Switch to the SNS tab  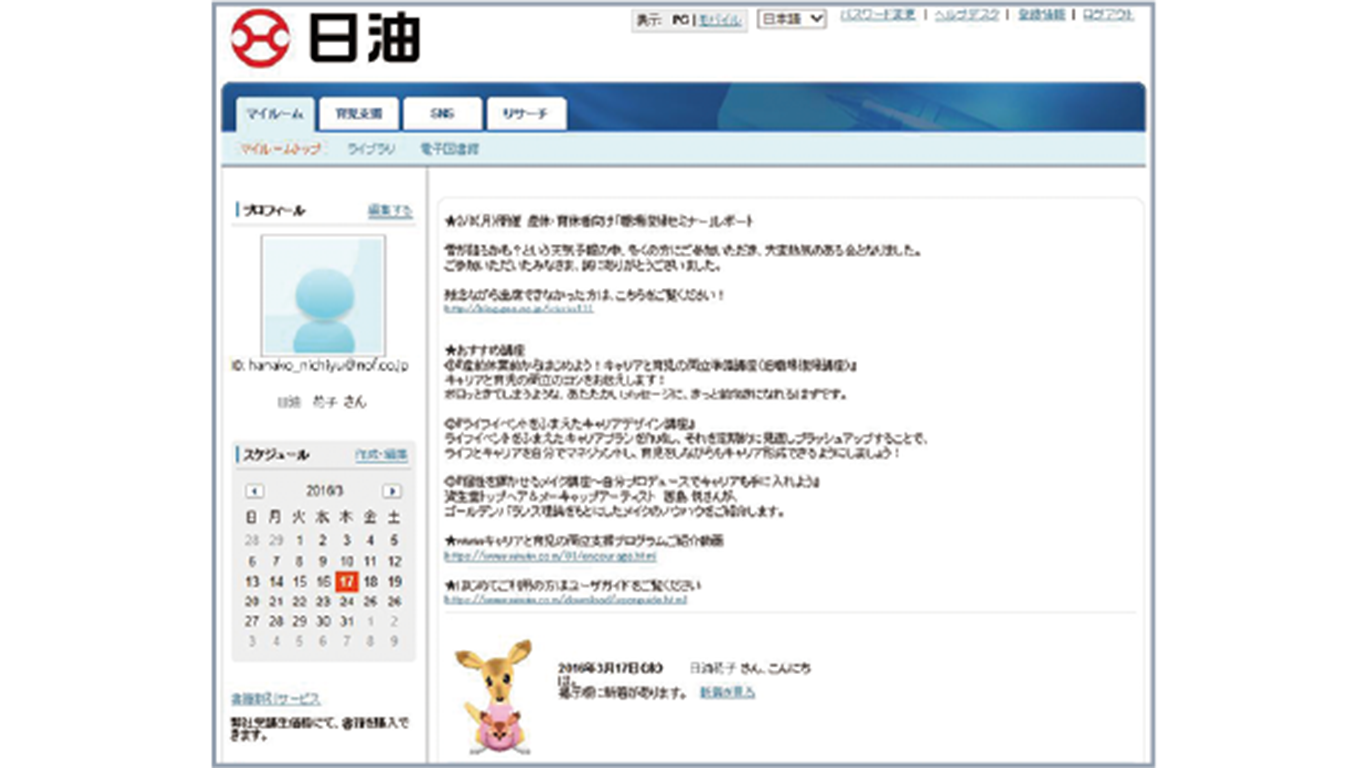[x=442, y=114]
